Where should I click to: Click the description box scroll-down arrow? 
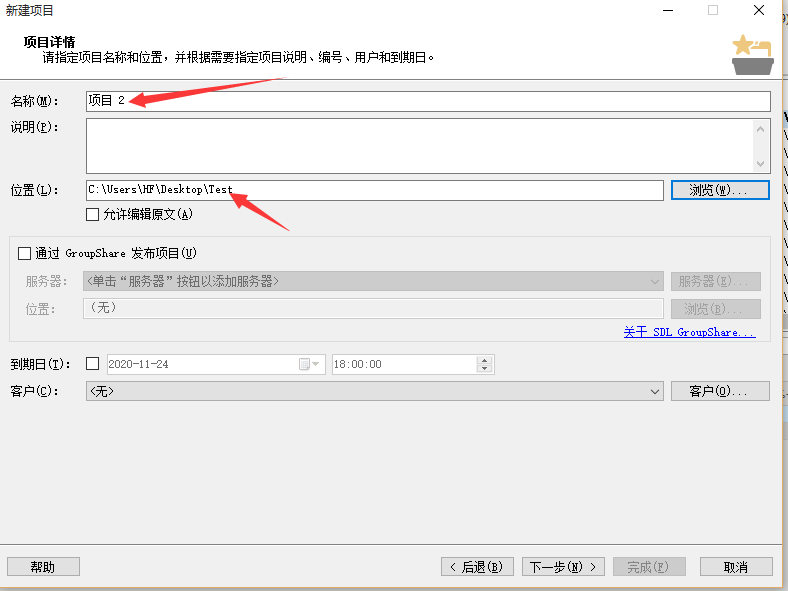coord(762,164)
